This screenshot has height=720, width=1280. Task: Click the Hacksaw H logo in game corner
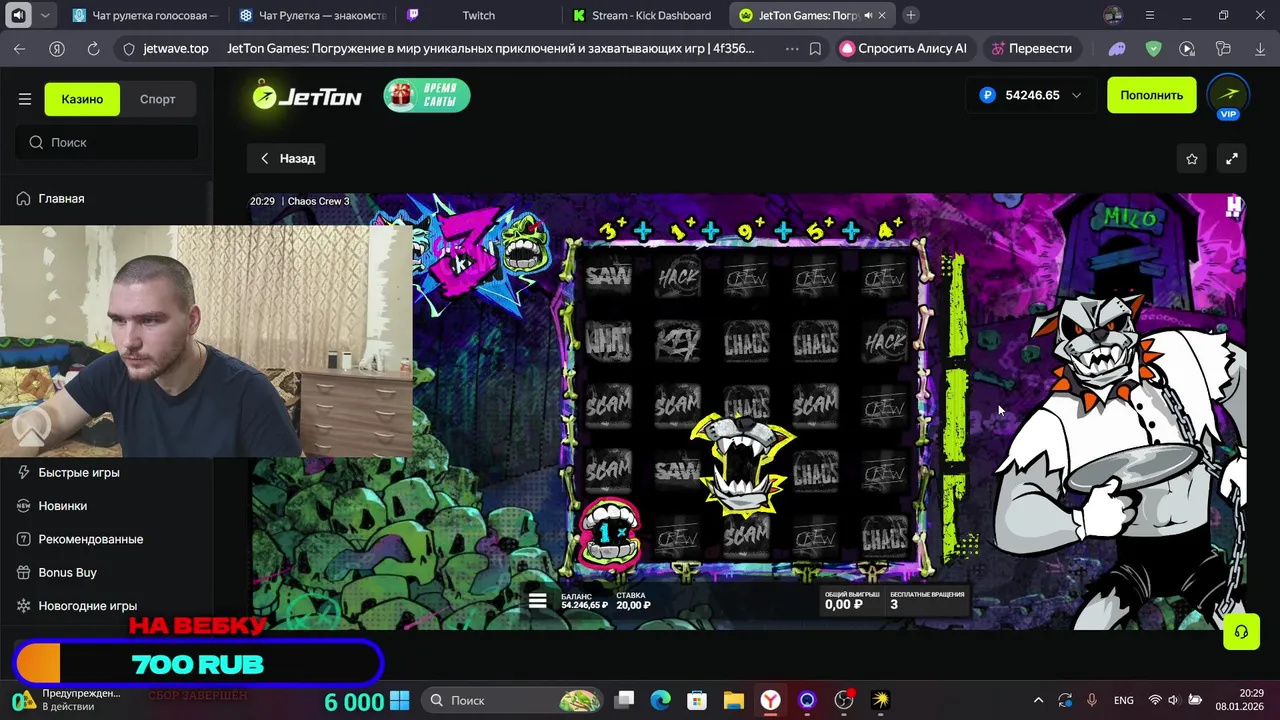click(1234, 207)
